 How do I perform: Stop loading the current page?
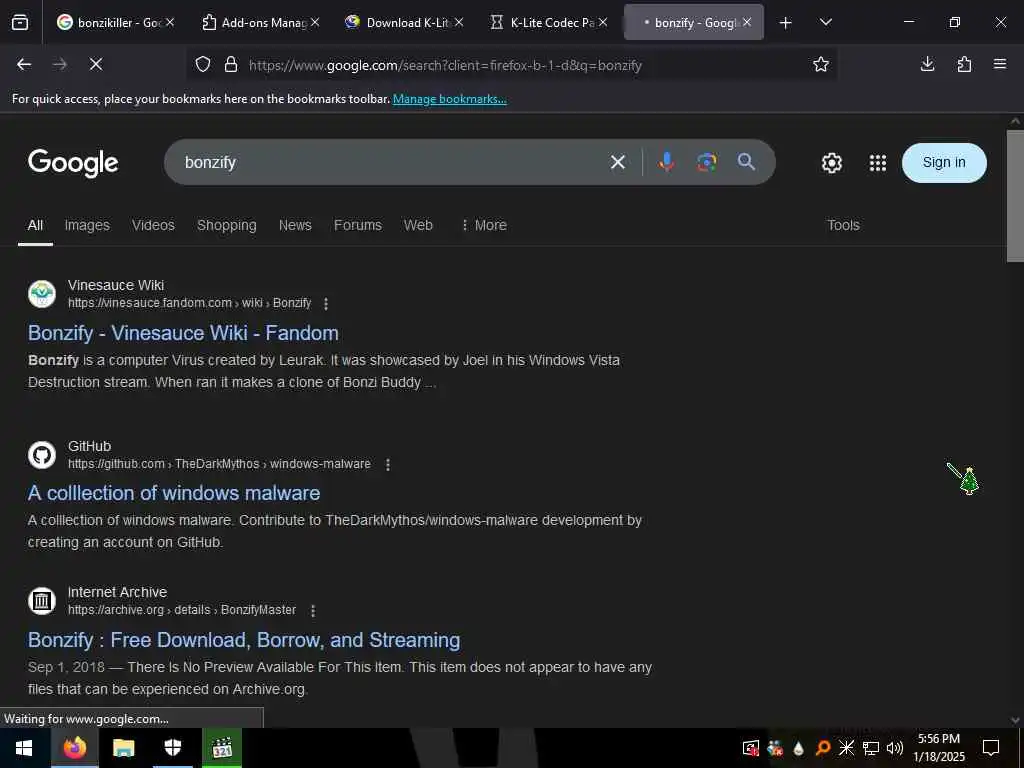[95, 64]
